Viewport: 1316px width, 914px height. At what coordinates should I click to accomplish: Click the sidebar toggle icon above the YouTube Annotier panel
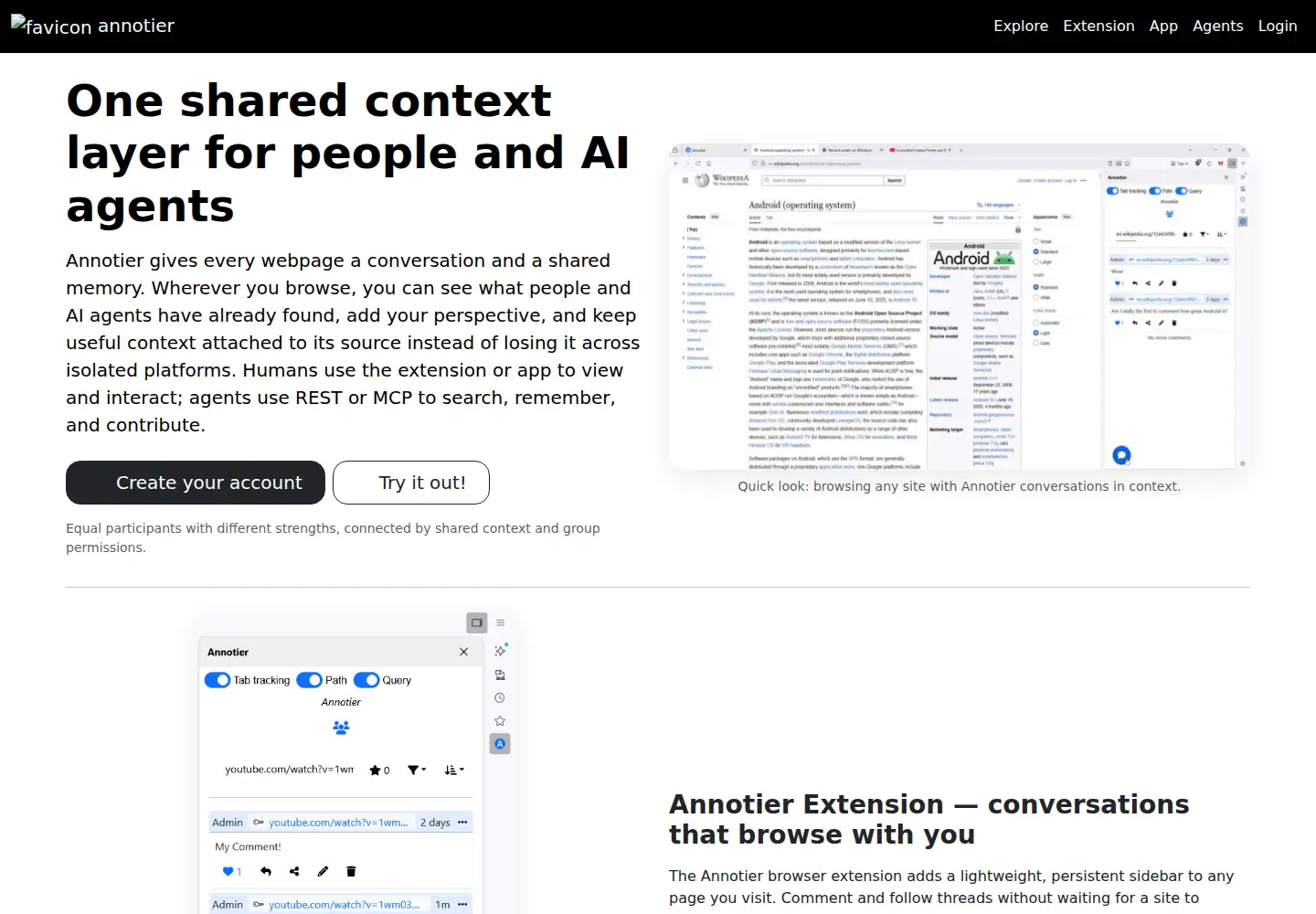[477, 623]
